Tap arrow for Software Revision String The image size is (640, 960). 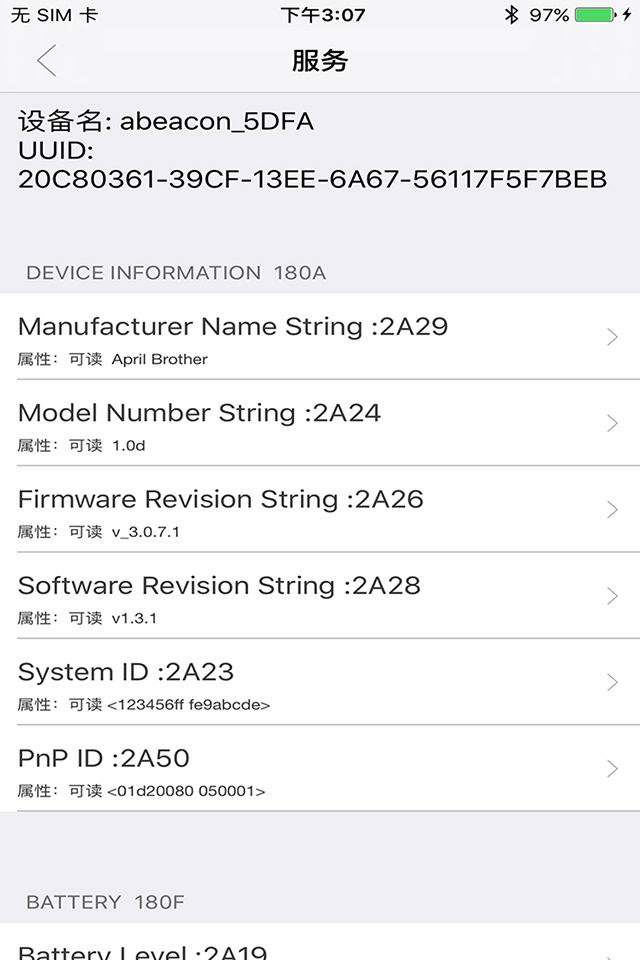(x=613, y=596)
